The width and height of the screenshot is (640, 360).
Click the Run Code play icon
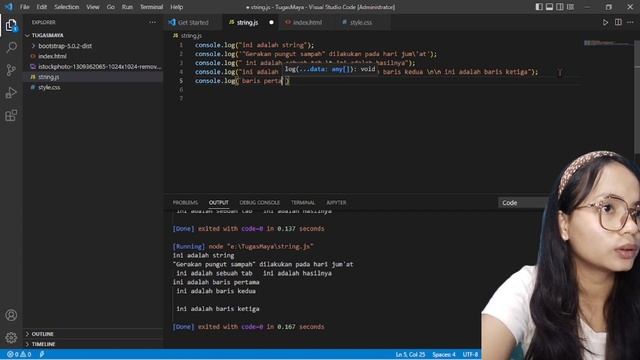(x=605, y=22)
